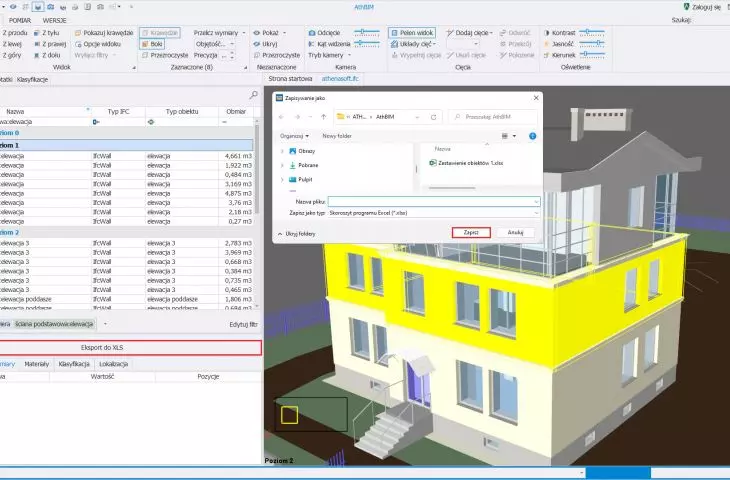Click the 'Nazwa pliku' input field
This screenshot has width=730, height=480.
click(434, 202)
